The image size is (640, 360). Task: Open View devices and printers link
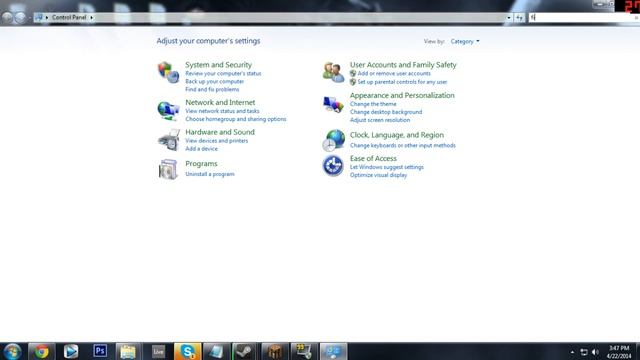pos(216,140)
